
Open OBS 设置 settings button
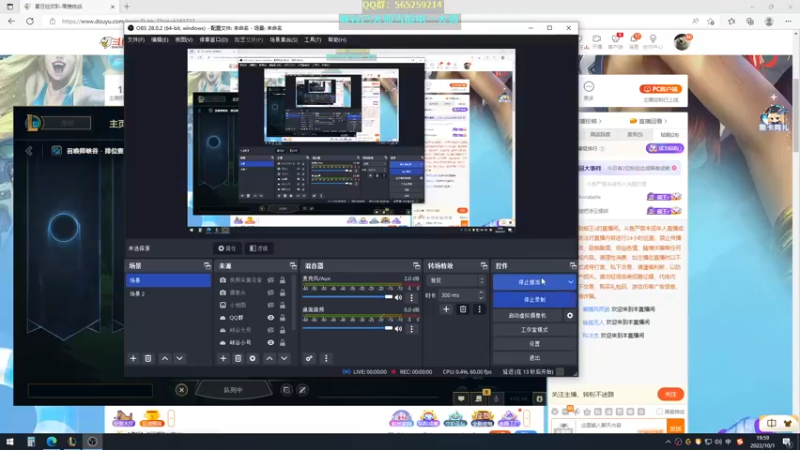coord(534,344)
